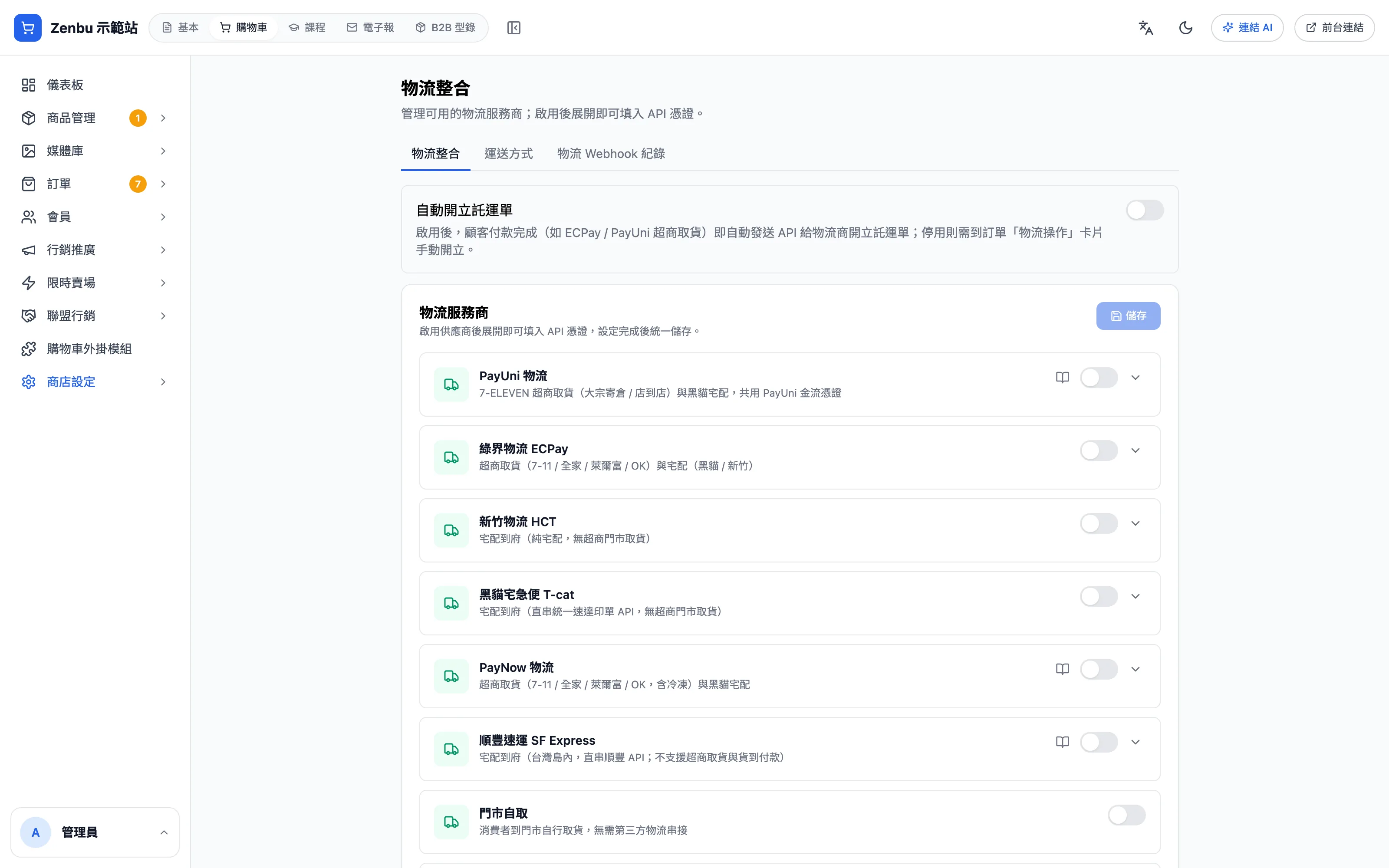This screenshot has width=1389, height=868.
Task: Enable 黑貓宅急便 T-cat switch
Action: click(1099, 596)
